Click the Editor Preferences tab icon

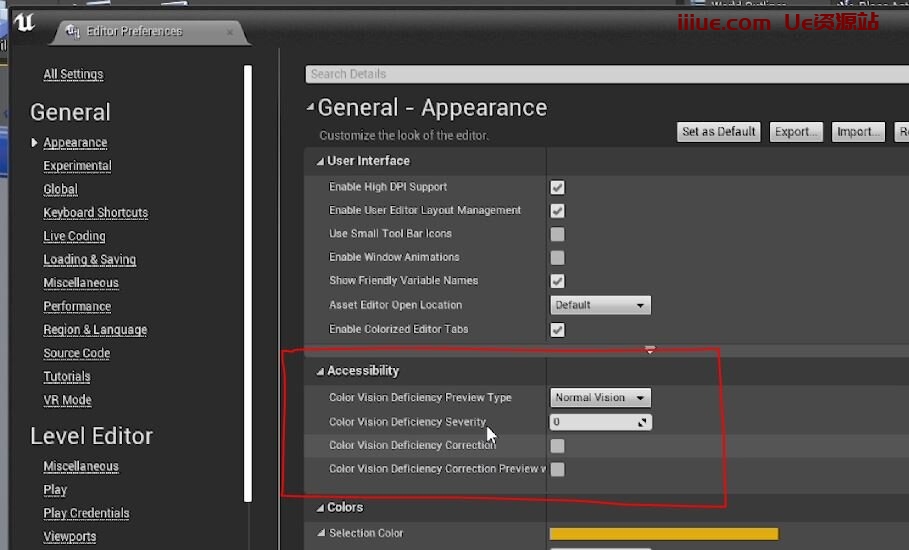[72, 31]
